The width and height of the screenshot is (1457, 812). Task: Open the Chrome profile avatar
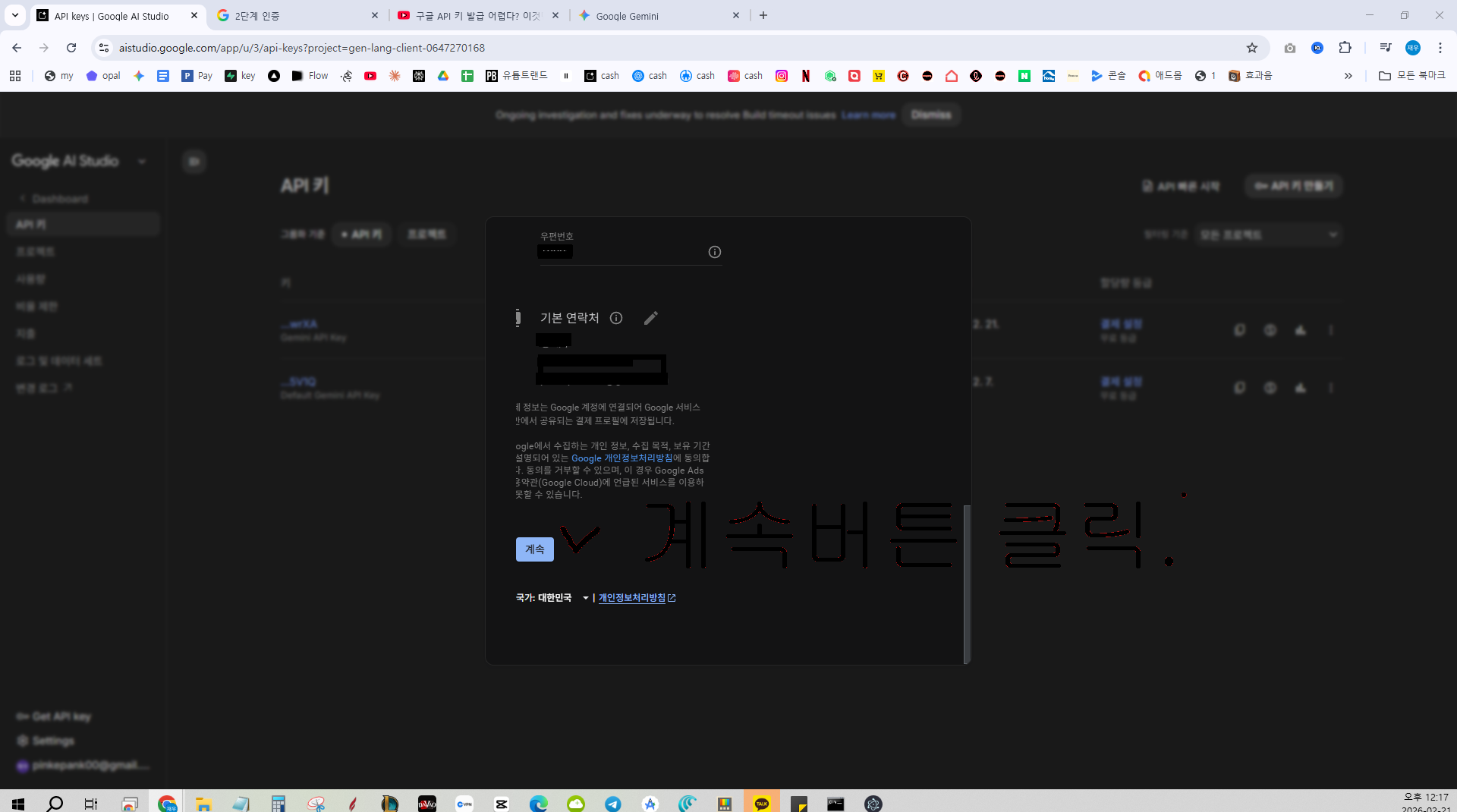[1413, 48]
